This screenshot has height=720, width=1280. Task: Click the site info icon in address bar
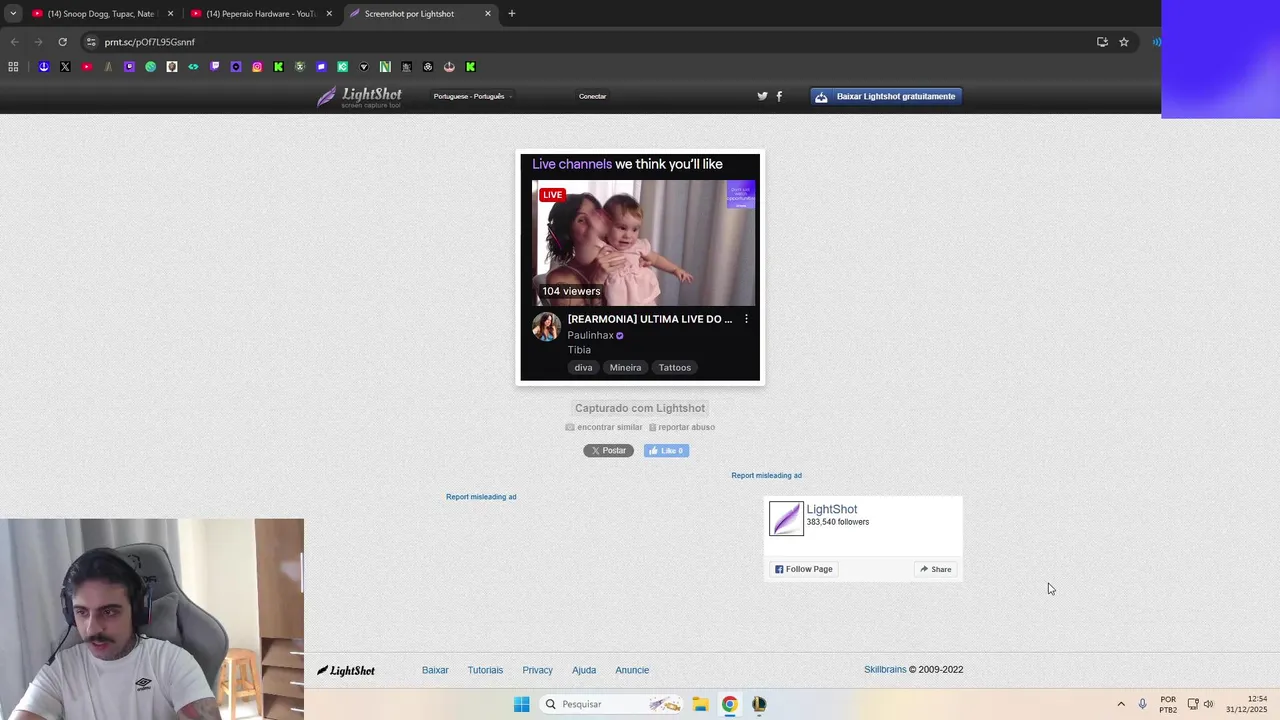tap(91, 42)
